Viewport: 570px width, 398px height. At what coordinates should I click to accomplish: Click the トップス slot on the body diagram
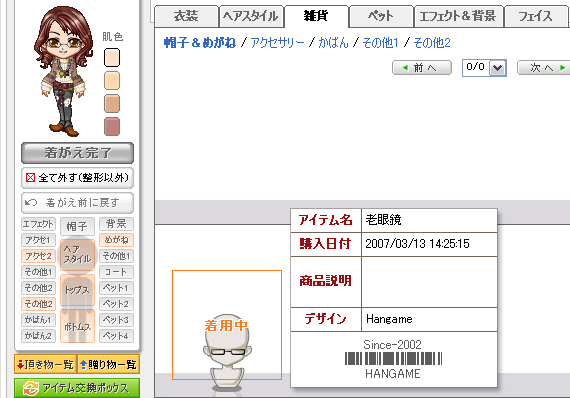[77, 290]
